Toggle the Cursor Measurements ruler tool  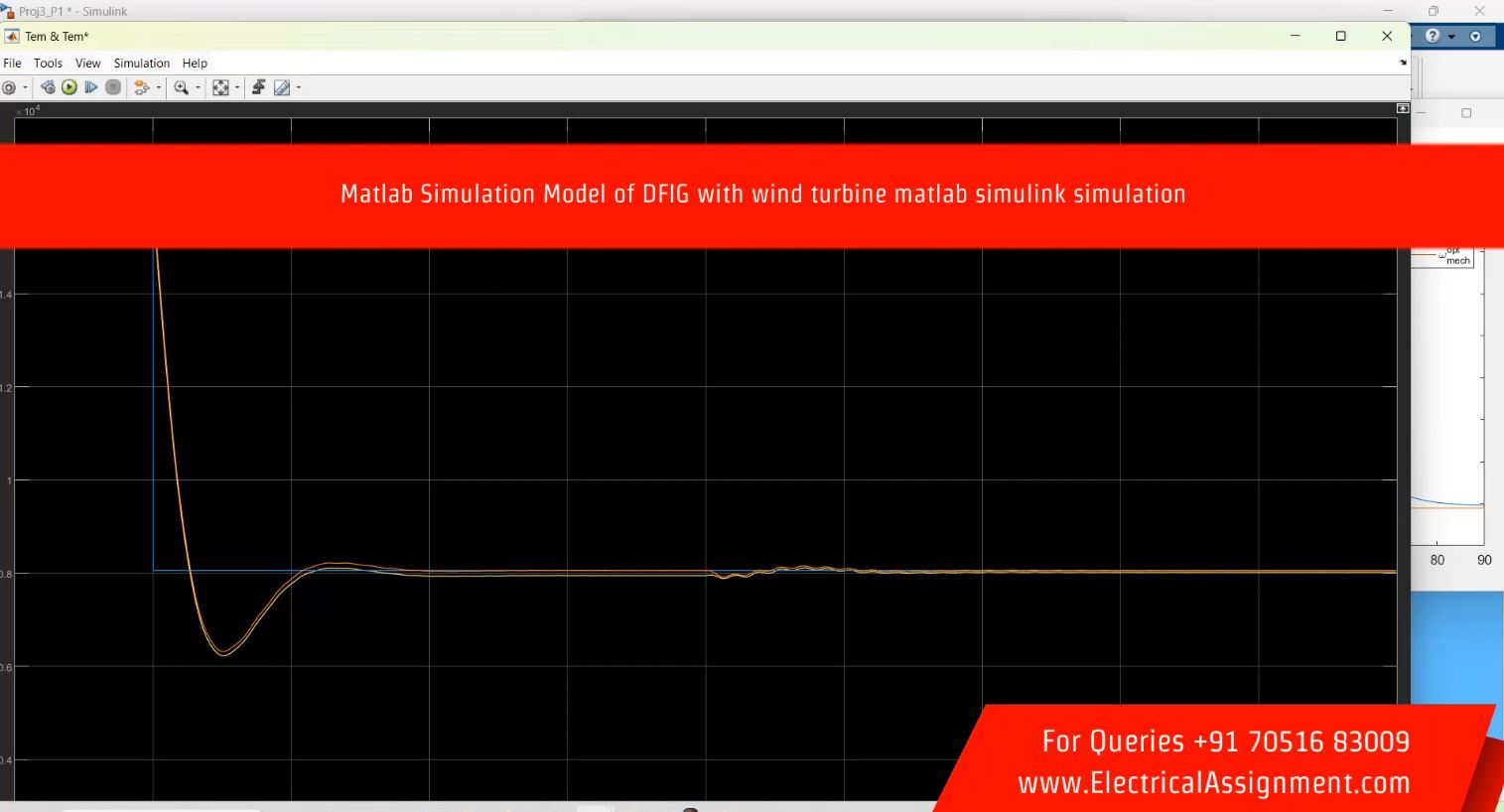282,87
